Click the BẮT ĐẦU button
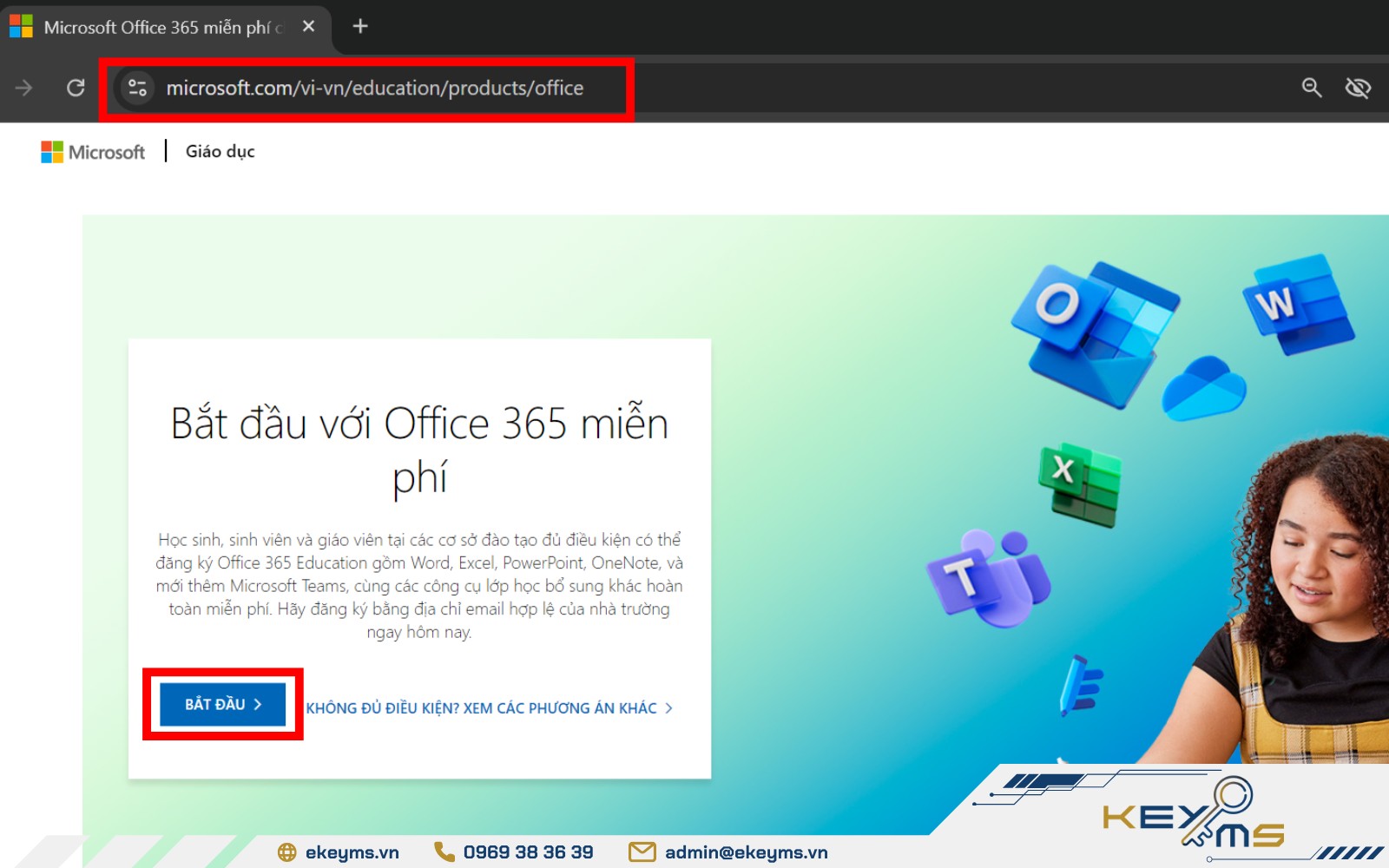This screenshot has height=868, width=1389. [x=223, y=704]
